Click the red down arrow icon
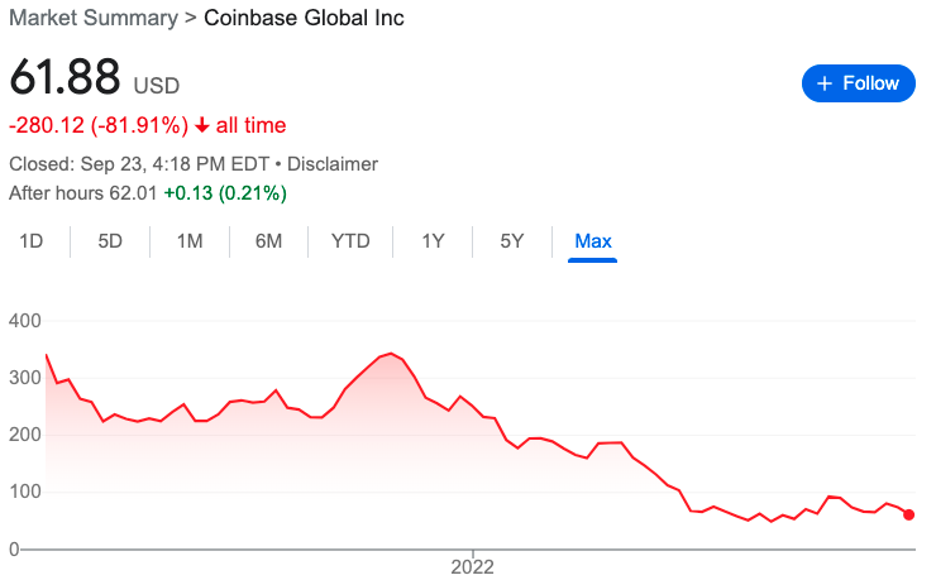The image size is (936, 580). (x=202, y=125)
